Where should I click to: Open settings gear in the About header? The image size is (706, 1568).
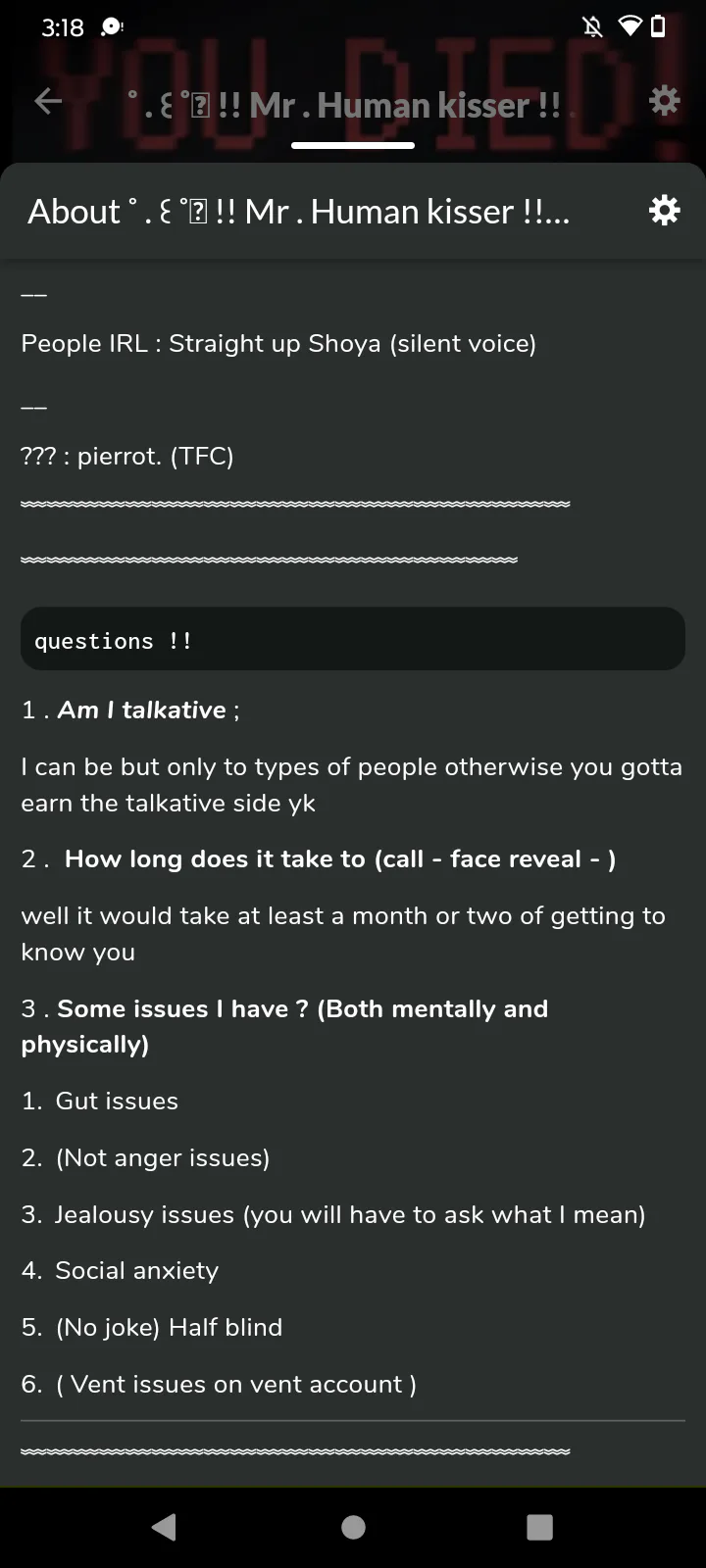(x=664, y=211)
